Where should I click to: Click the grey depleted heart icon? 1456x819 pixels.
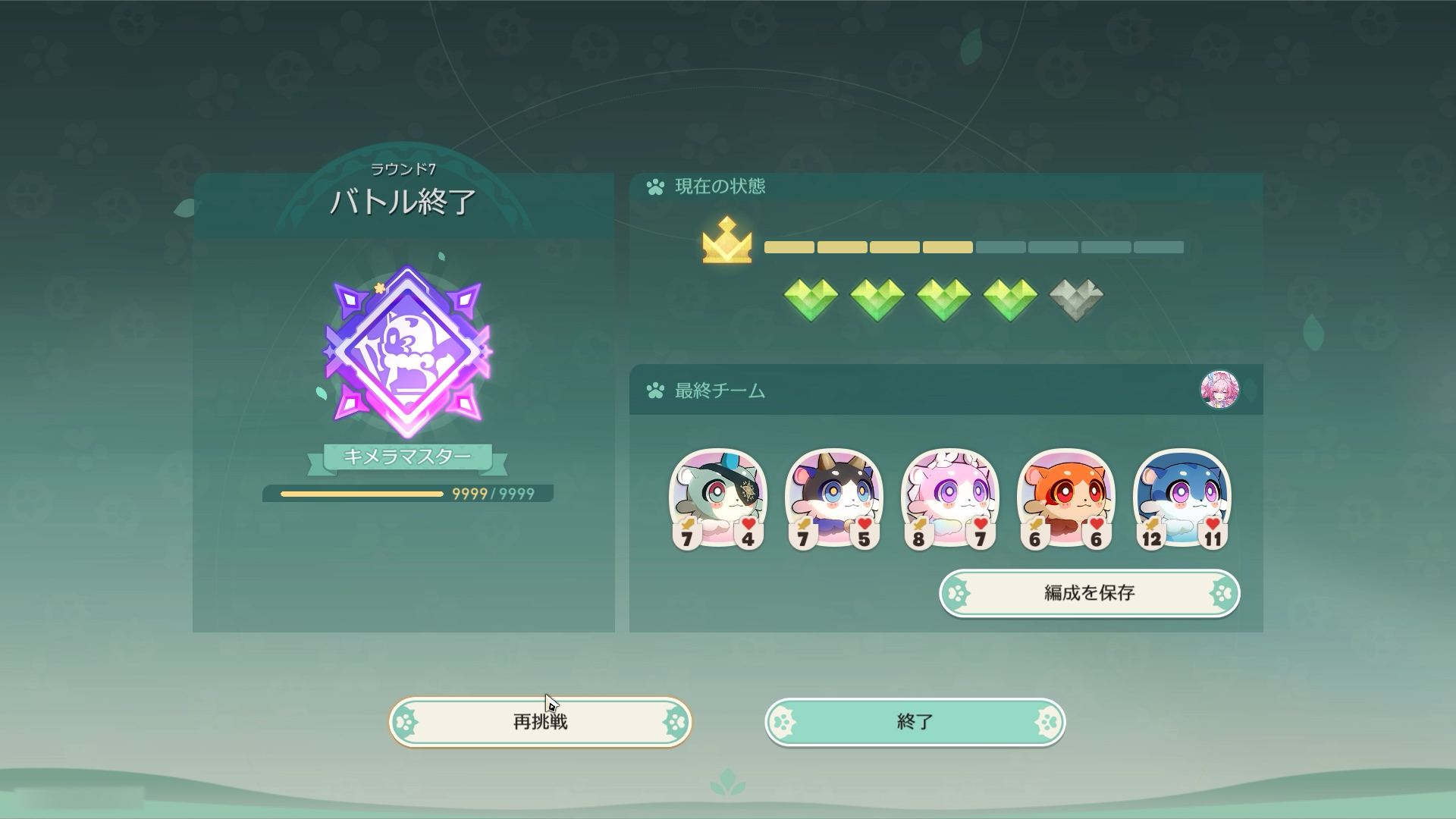pos(1076,300)
